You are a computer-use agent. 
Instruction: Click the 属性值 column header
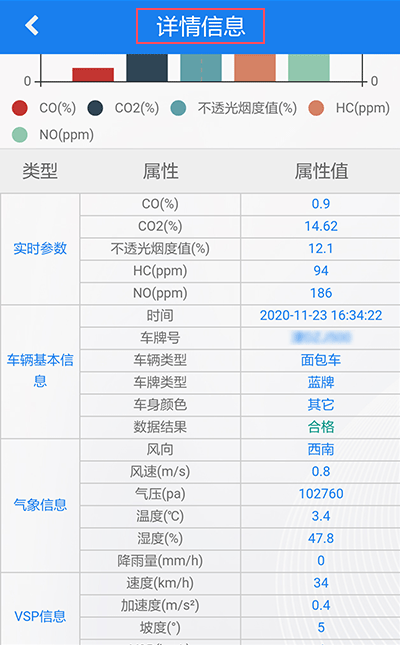click(321, 171)
